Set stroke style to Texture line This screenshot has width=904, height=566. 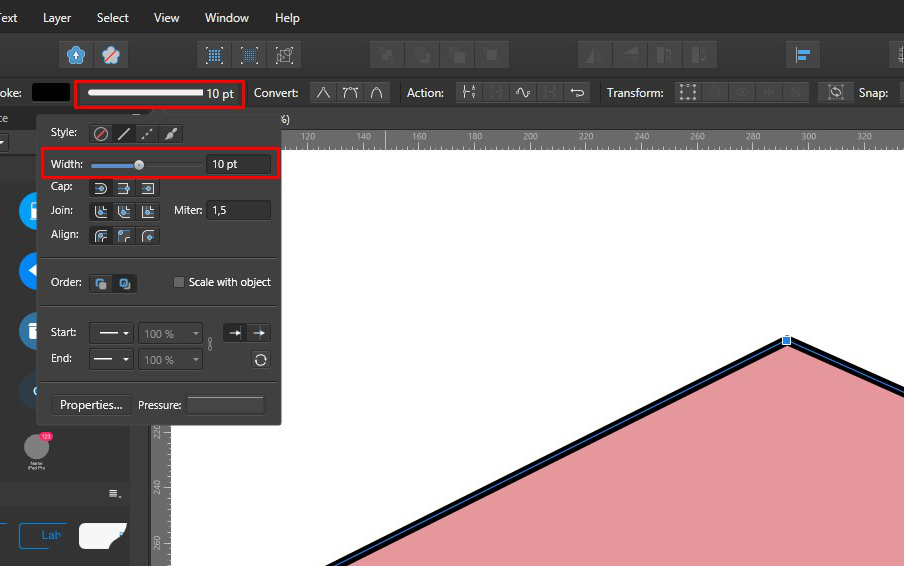[171, 134]
